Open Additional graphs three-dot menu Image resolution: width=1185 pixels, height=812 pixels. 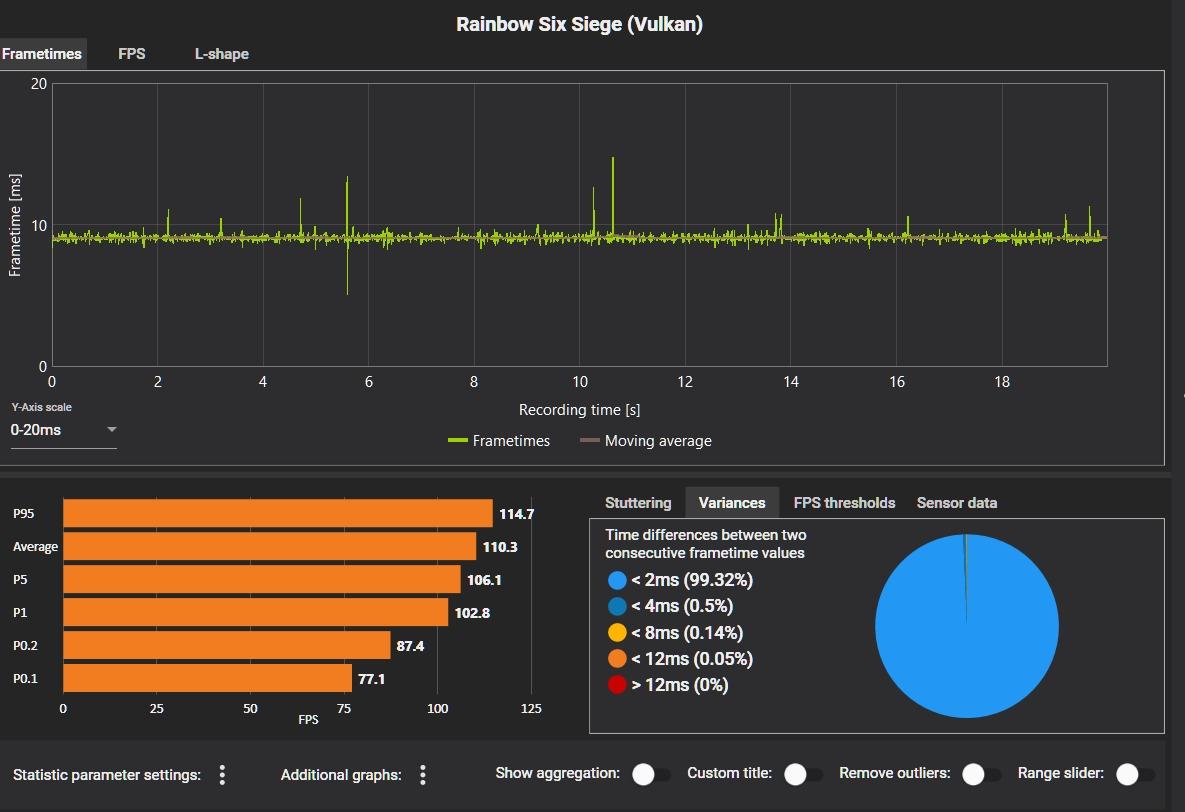422,774
